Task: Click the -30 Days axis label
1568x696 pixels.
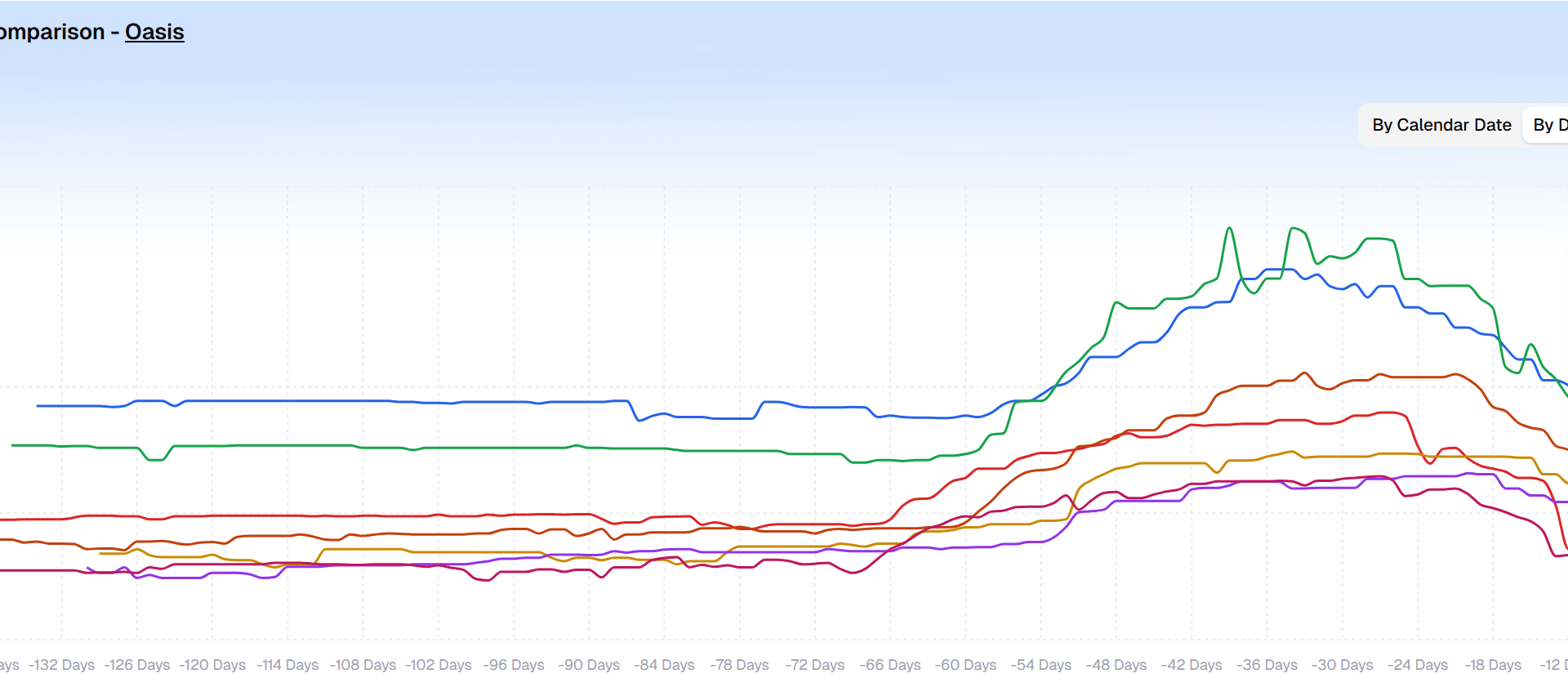Action: 1343,665
